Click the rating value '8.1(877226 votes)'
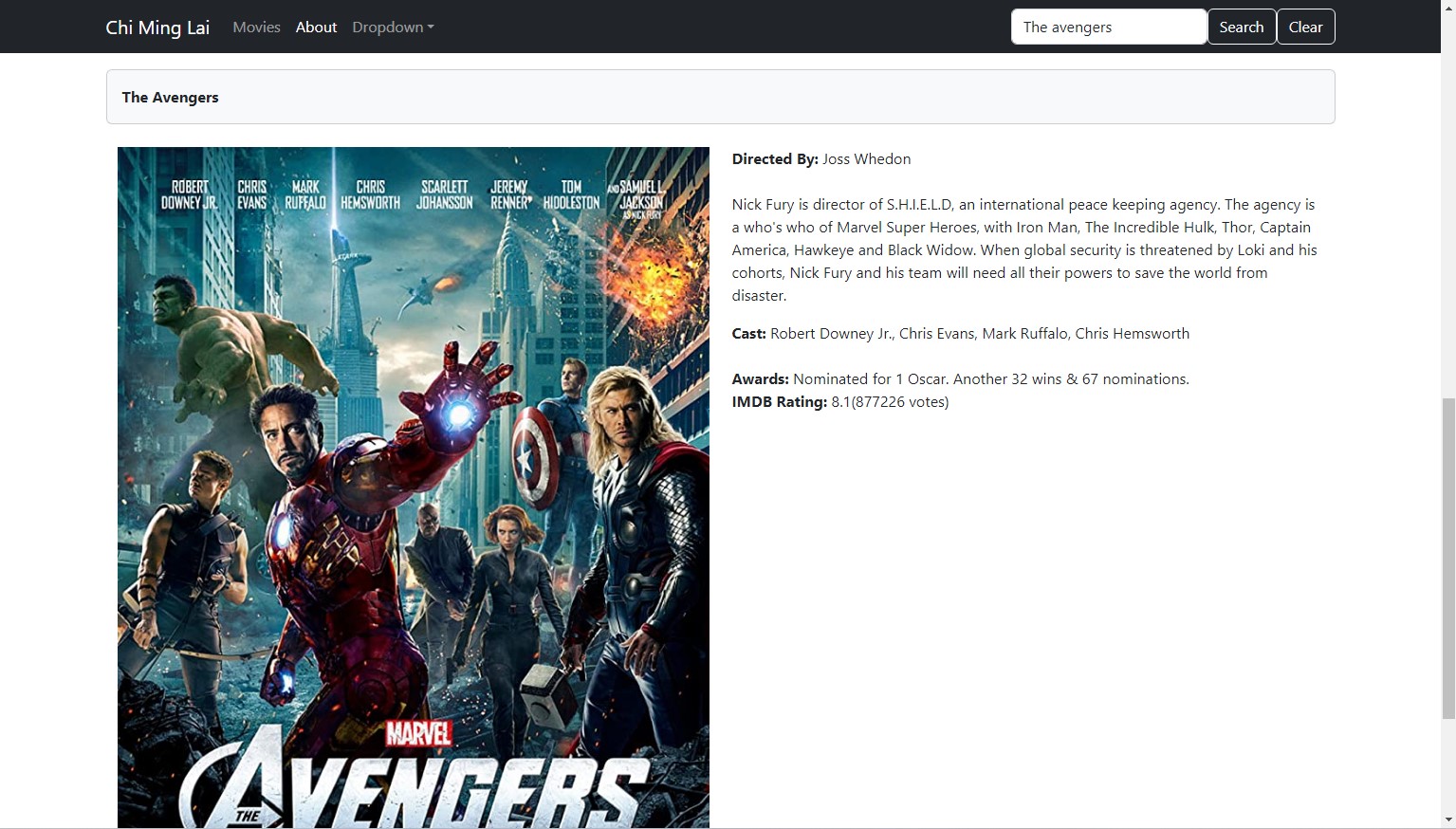This screenshot has height=829, width=1456. [x=890, y=401]
